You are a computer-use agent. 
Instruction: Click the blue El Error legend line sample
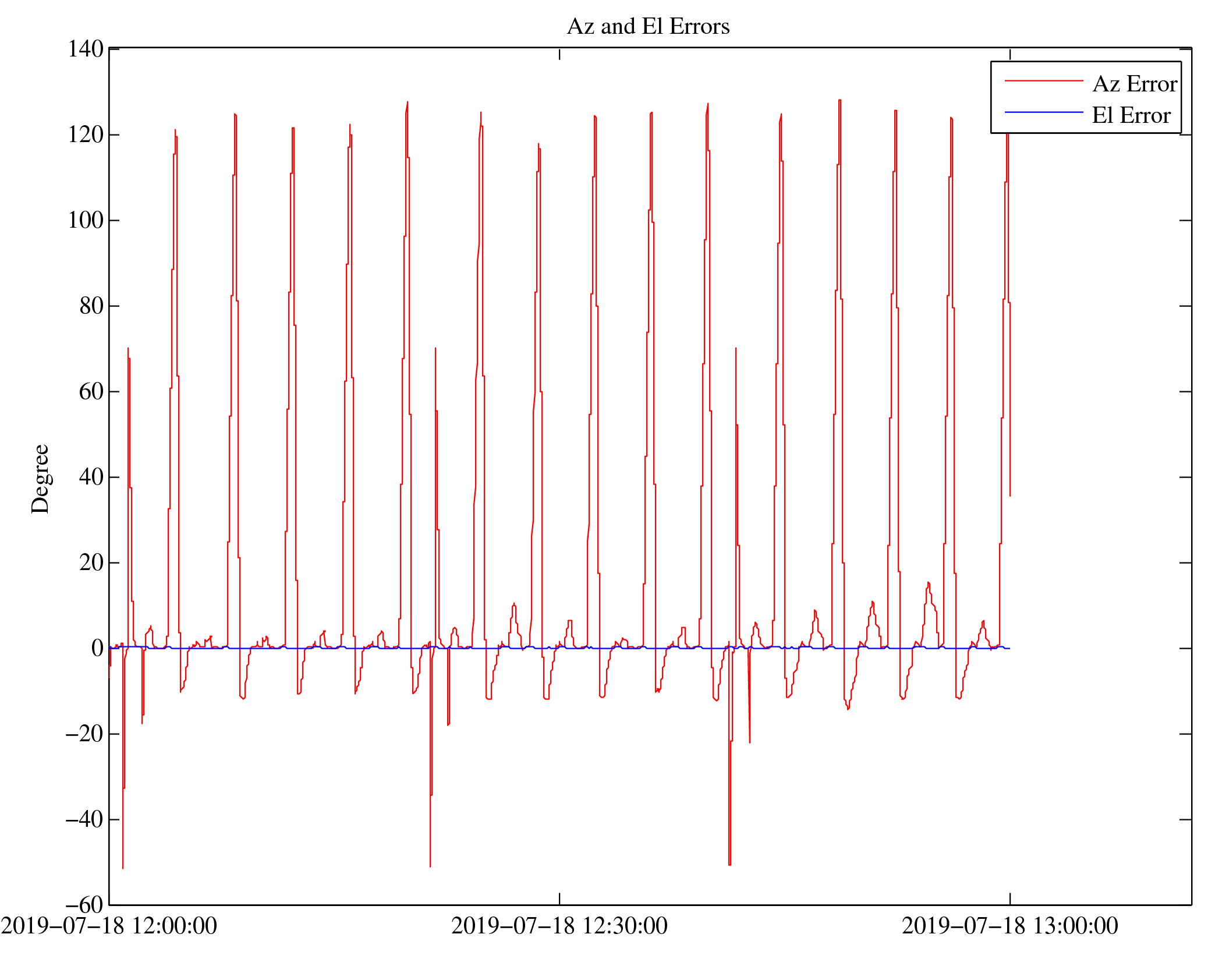click(1043, 112)
